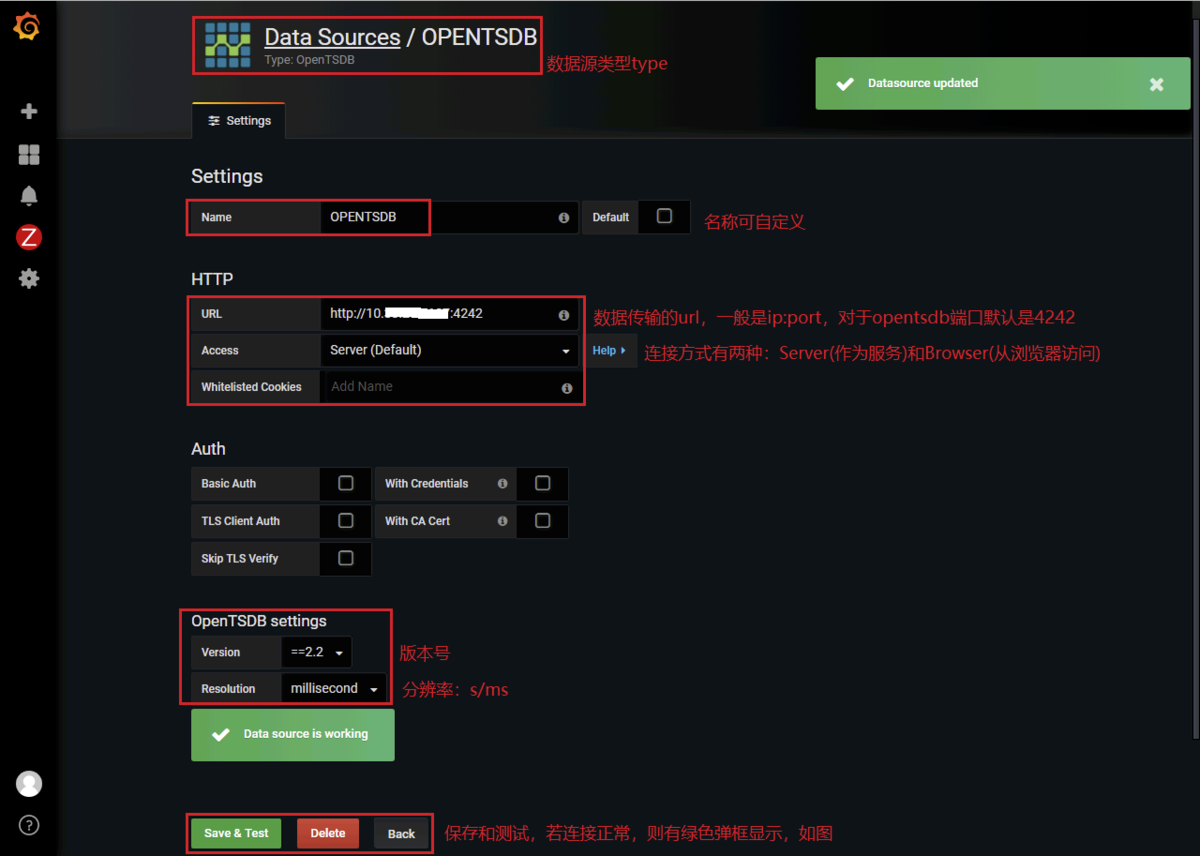Open the Create (plus) menu in sidebar
This screenshot has height=856, width=1200.
coord(28,111)
